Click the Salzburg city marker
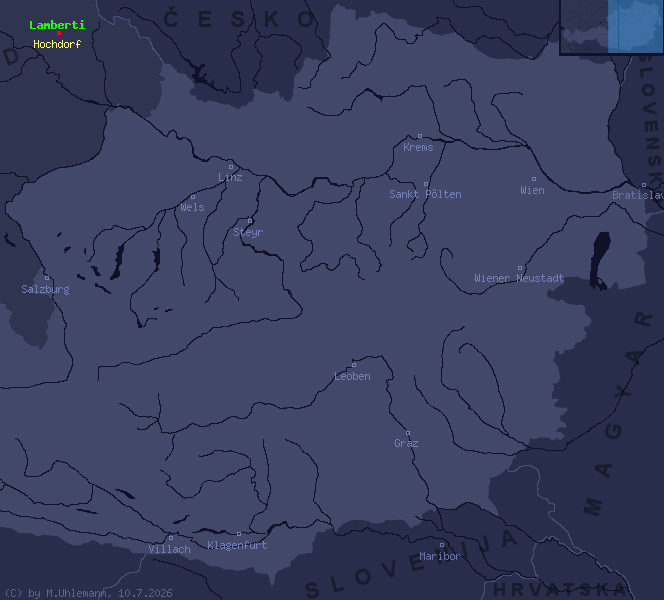The height and width of the screenshot is (600, 664). tap(47, 278)
